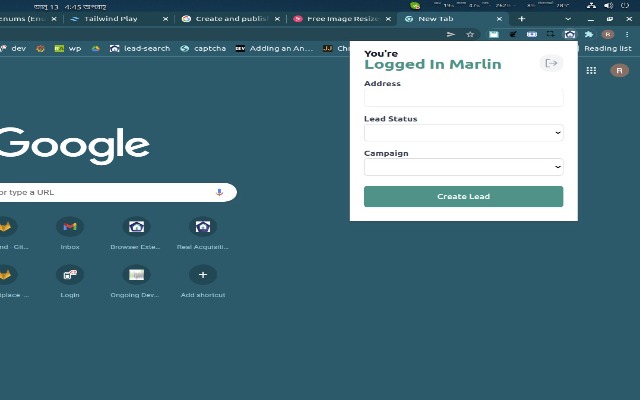Screen dimensions: 640x400
Task: Open the green tray application icon
Action: (415, 5)
